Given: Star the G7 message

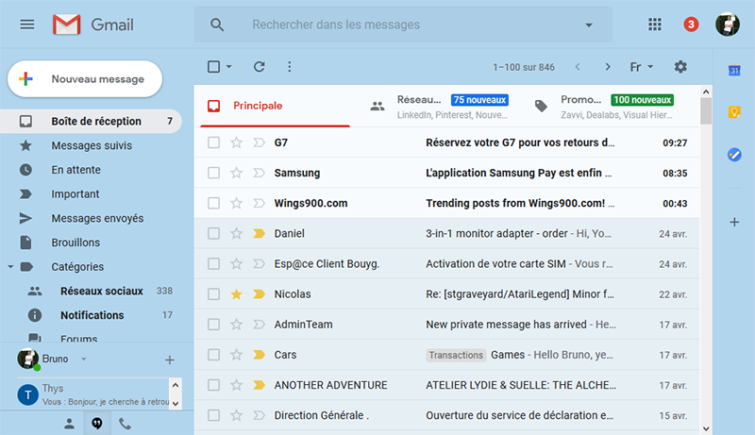Looking at the screenshot, I should point(236,143).
